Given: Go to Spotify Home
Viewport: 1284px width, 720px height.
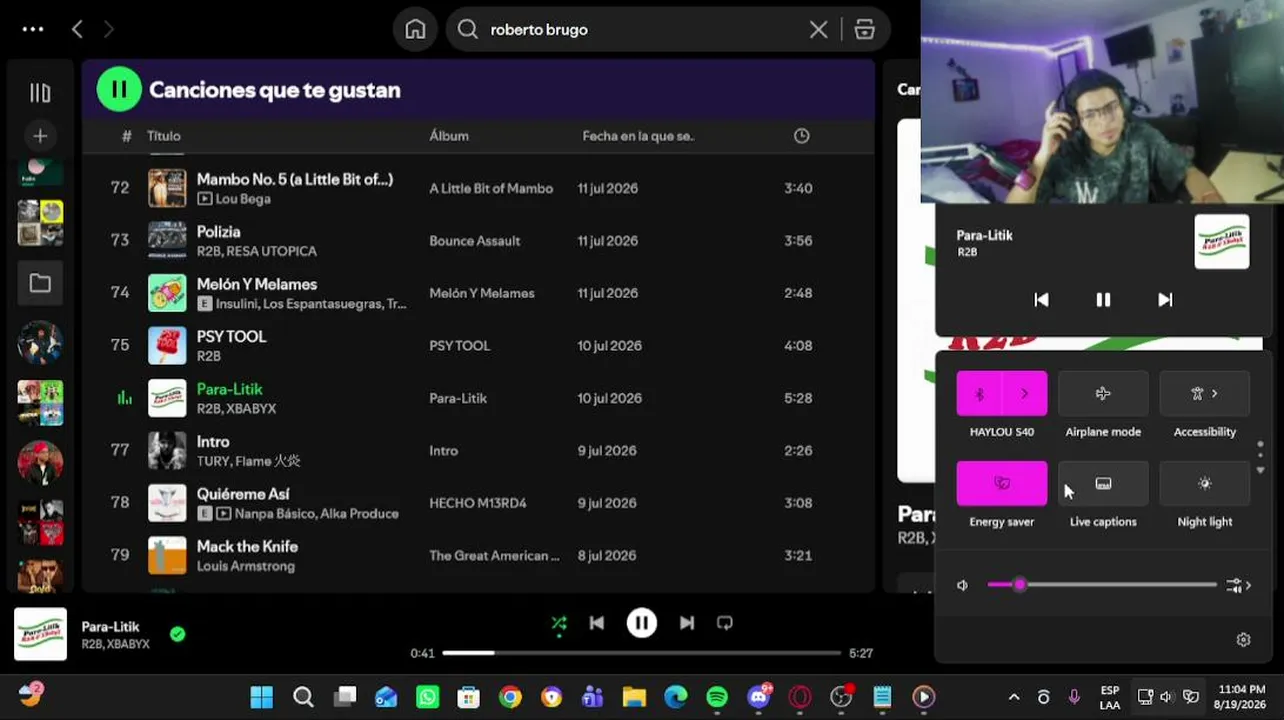Looking at the screenshot, I should pos(415,29).
